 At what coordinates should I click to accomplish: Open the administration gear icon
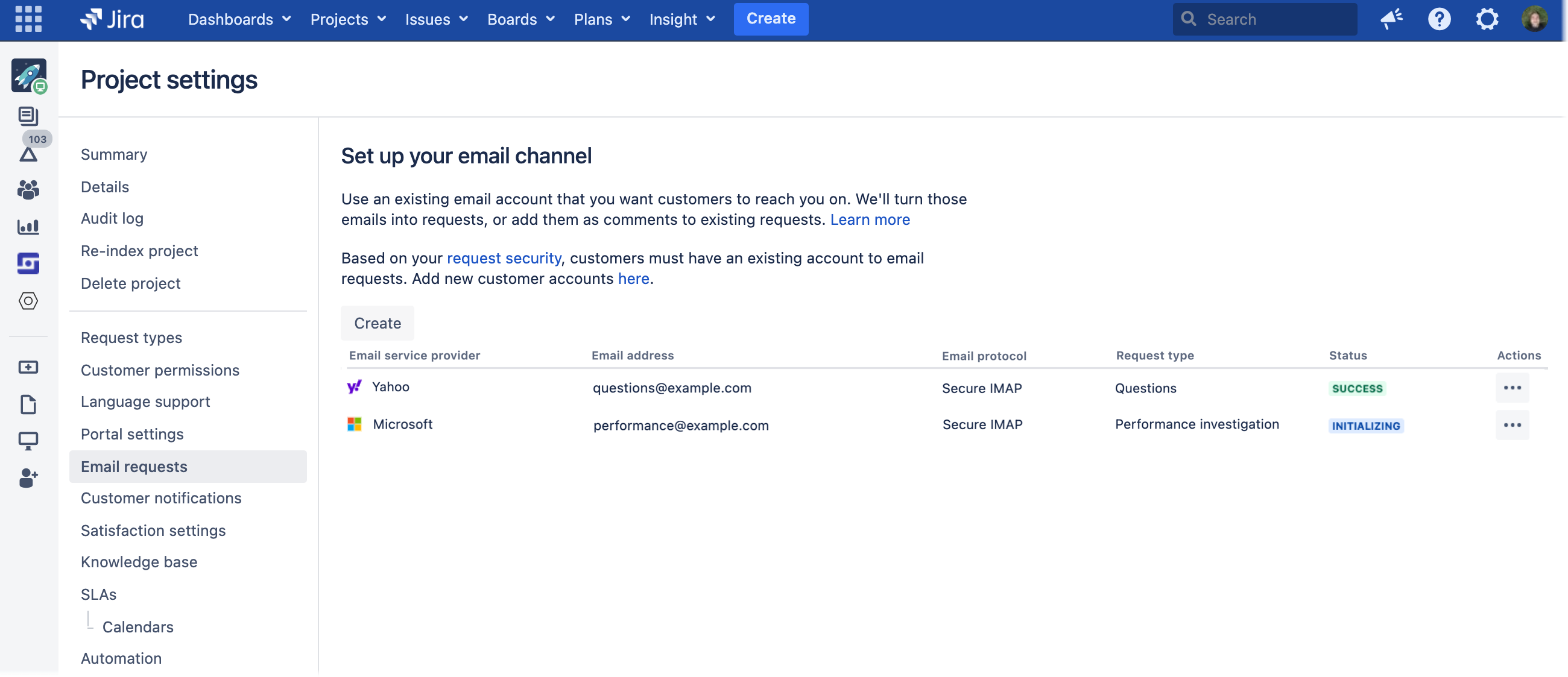(1487, 19)
